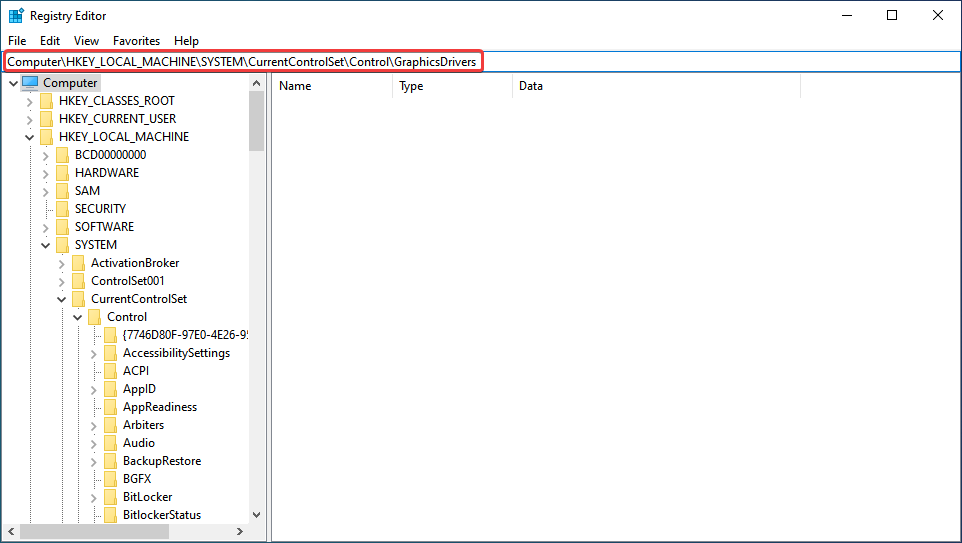Collapse the SYSTEM key
Image resolution: width=962 pixels, height=543 pixels.
pos(45,245)
